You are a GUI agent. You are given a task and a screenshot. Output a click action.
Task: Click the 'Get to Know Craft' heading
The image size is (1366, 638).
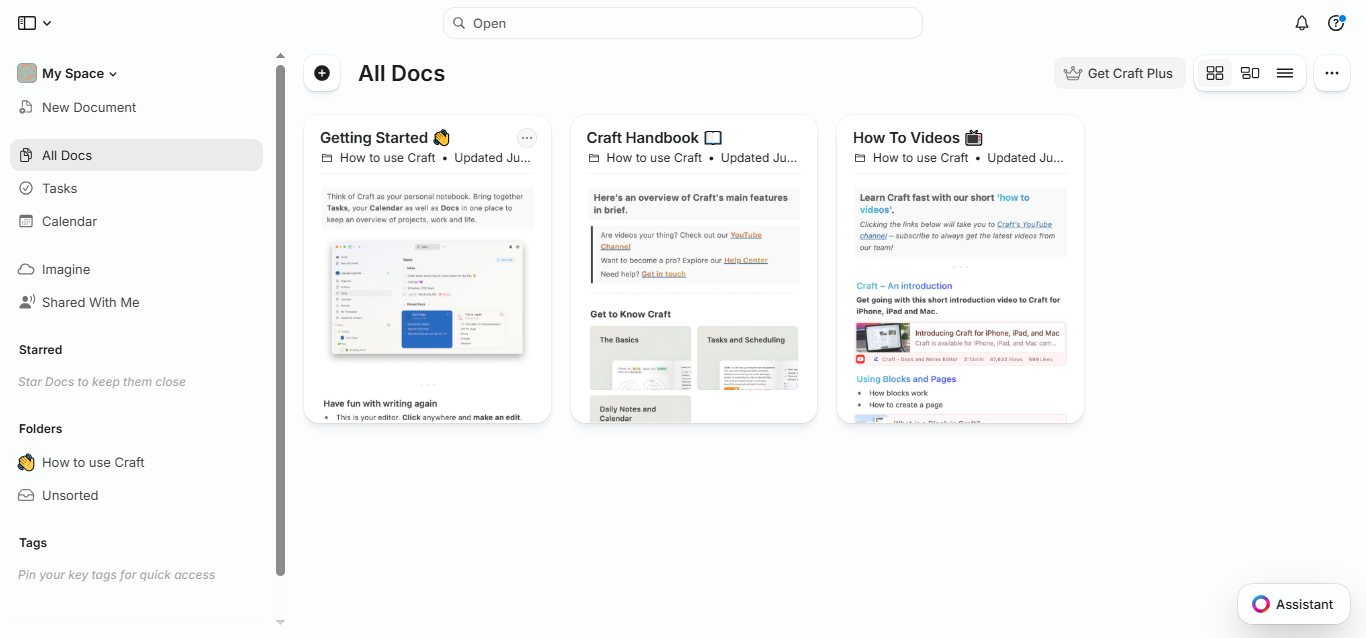point(630,314)
